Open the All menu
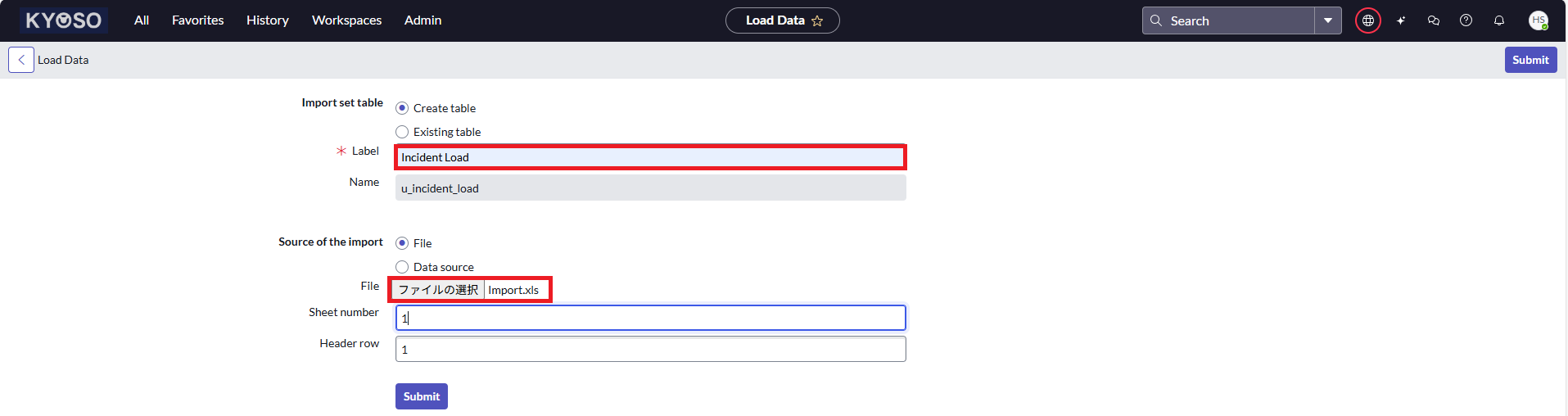The height and width of the screenshot is (416, 1568). coord(142,20)
